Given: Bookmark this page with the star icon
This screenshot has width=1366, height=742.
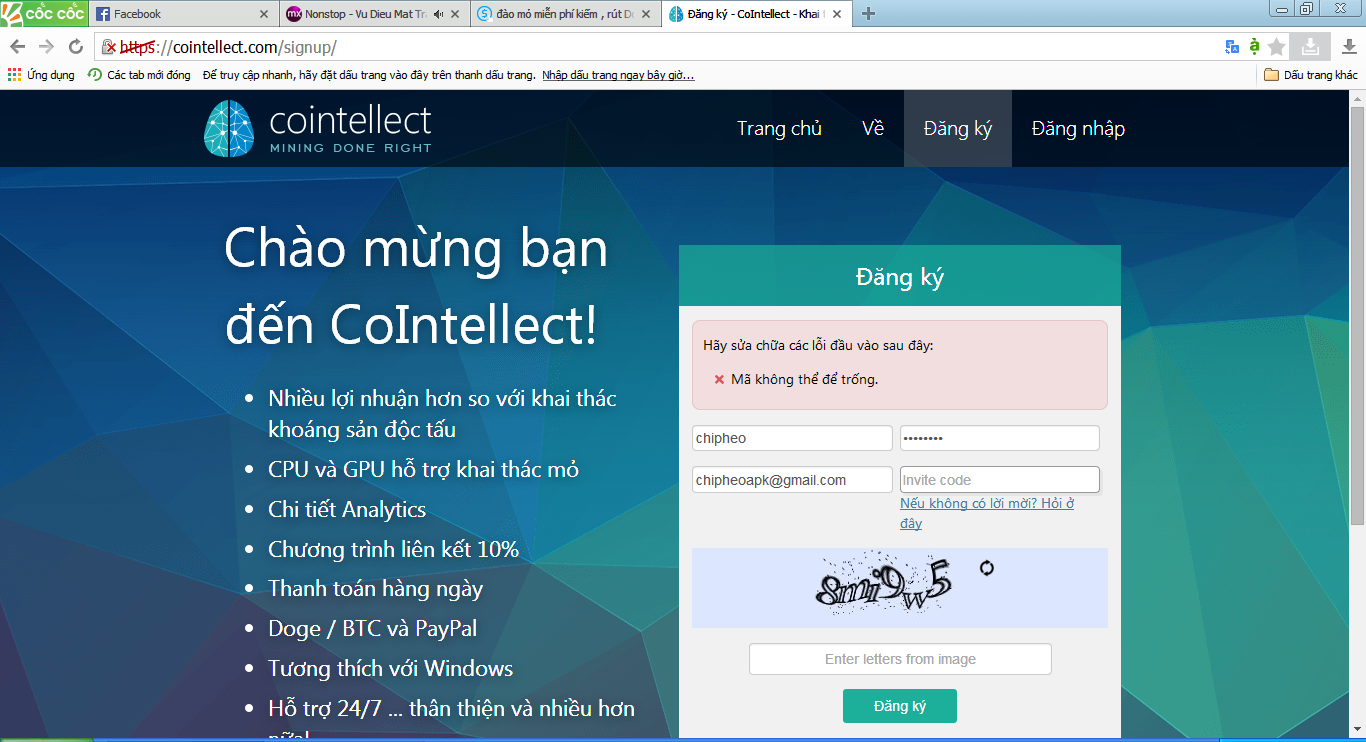Looking at the screenshot, I should tap(1276, 47).
